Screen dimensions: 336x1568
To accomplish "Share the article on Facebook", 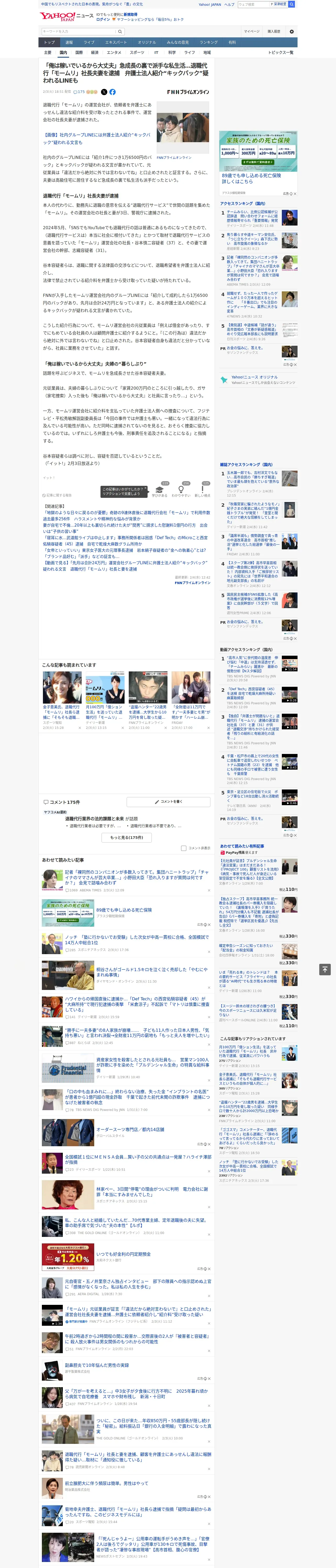I will 112,92.
